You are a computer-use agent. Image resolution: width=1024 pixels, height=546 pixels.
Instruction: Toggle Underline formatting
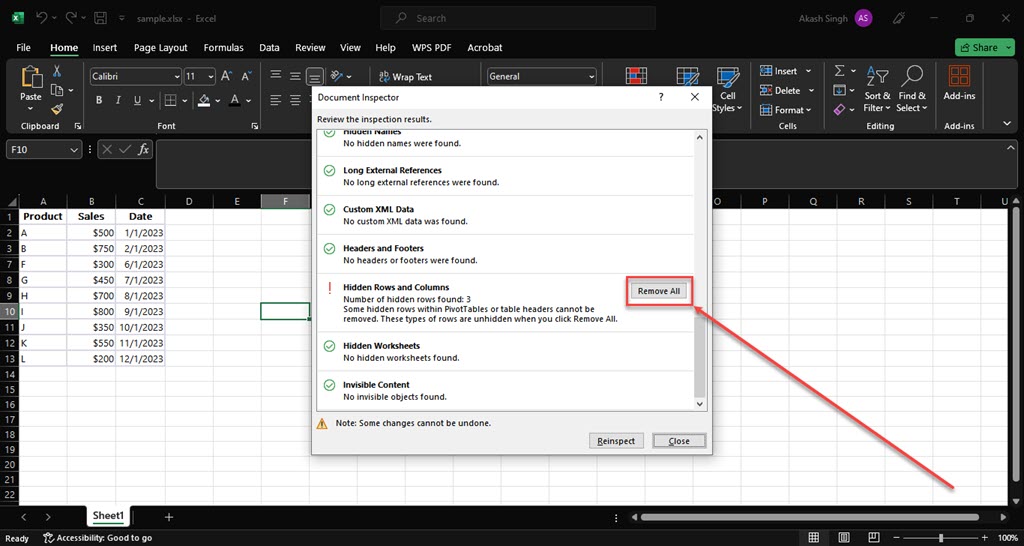coord(137,100)
